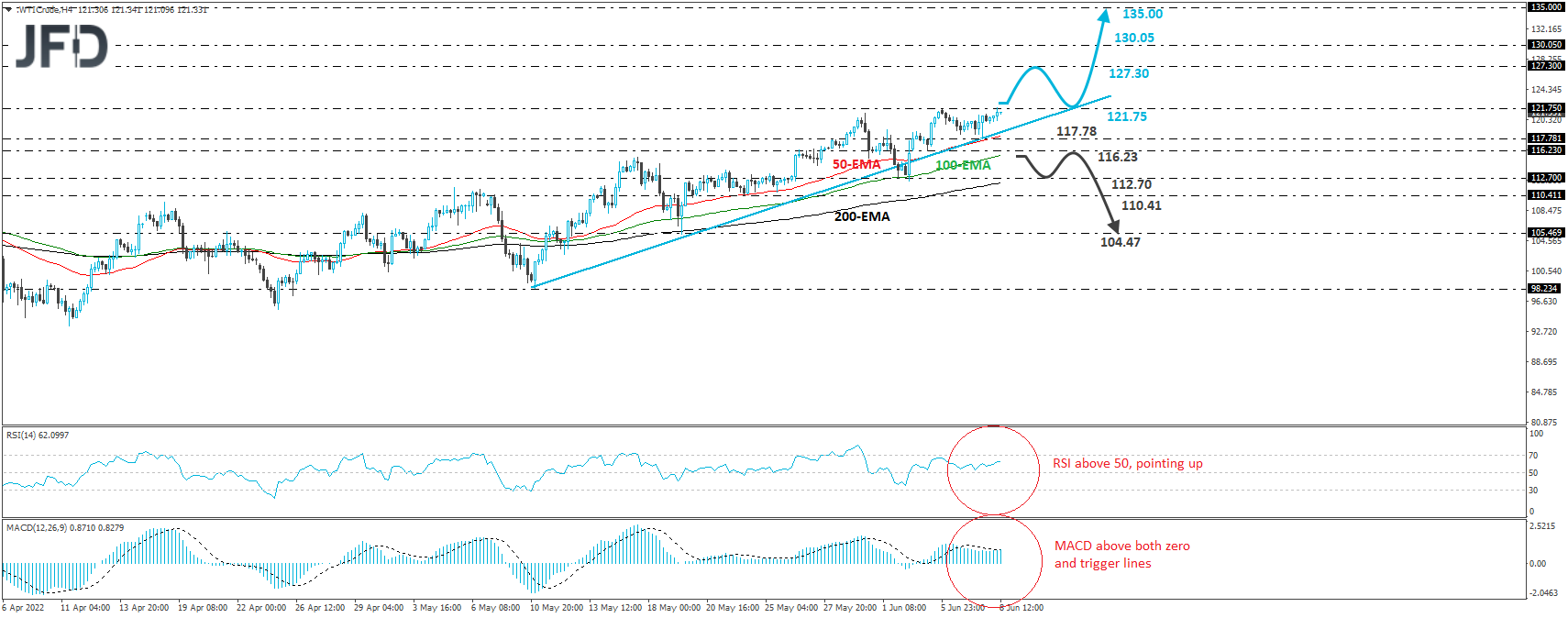Click the 13 Apr 20:00 time label
Screen dimensions: 1568x618
tap(144, 608)
